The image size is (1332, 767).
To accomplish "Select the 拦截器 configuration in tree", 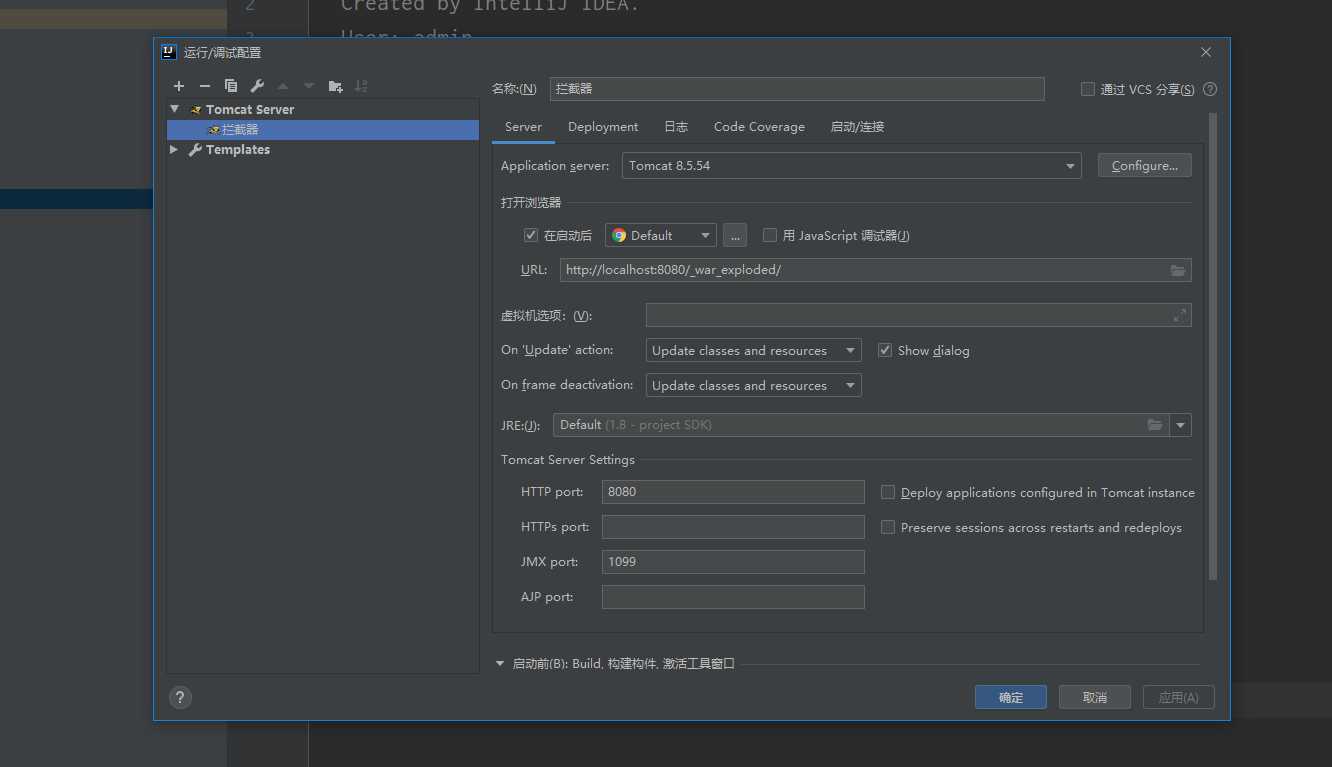I will tap(323, 130).
